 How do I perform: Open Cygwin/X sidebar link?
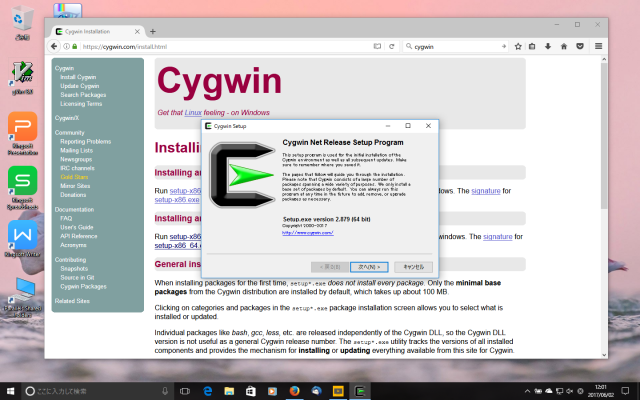[x=67, y=118]
